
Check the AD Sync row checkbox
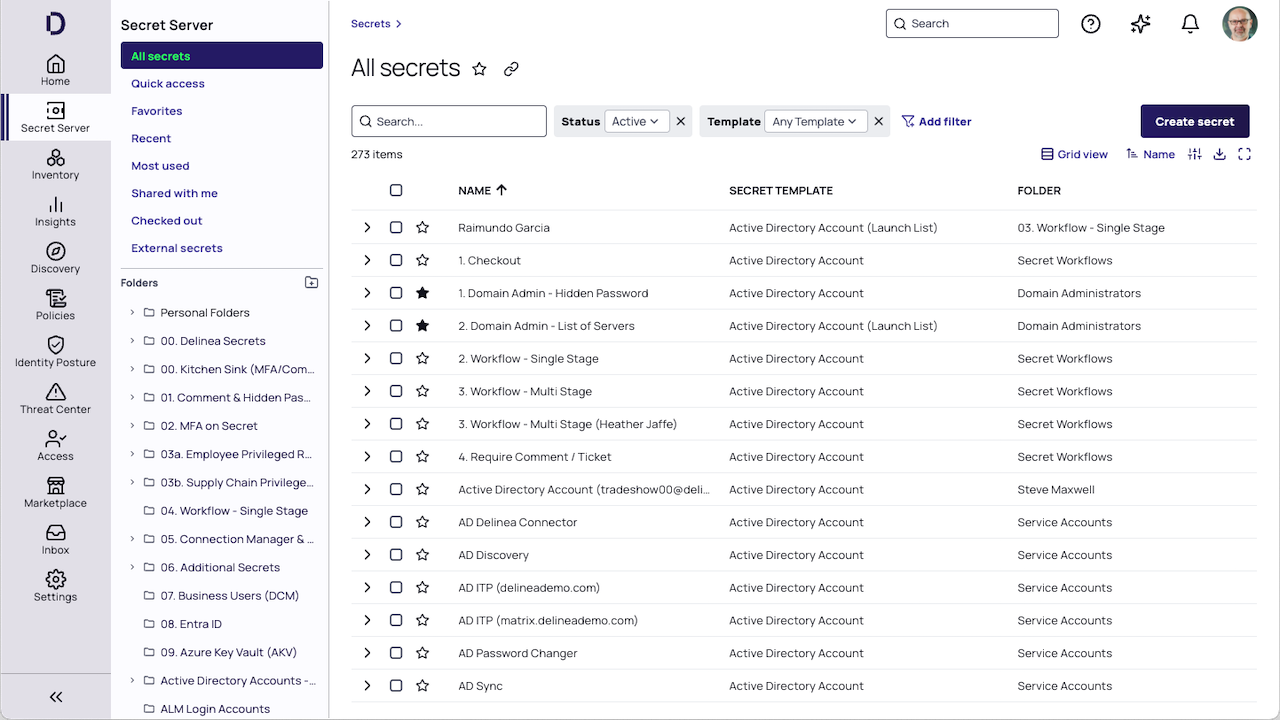396,686
